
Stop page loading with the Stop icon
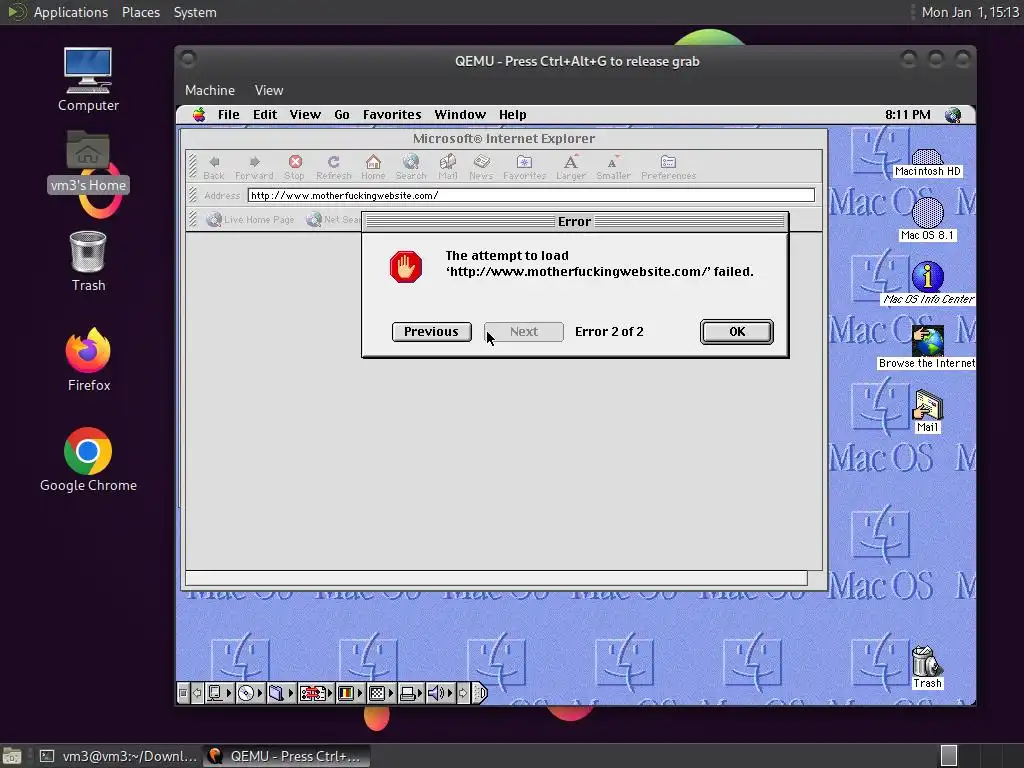(x=295, y=162)
